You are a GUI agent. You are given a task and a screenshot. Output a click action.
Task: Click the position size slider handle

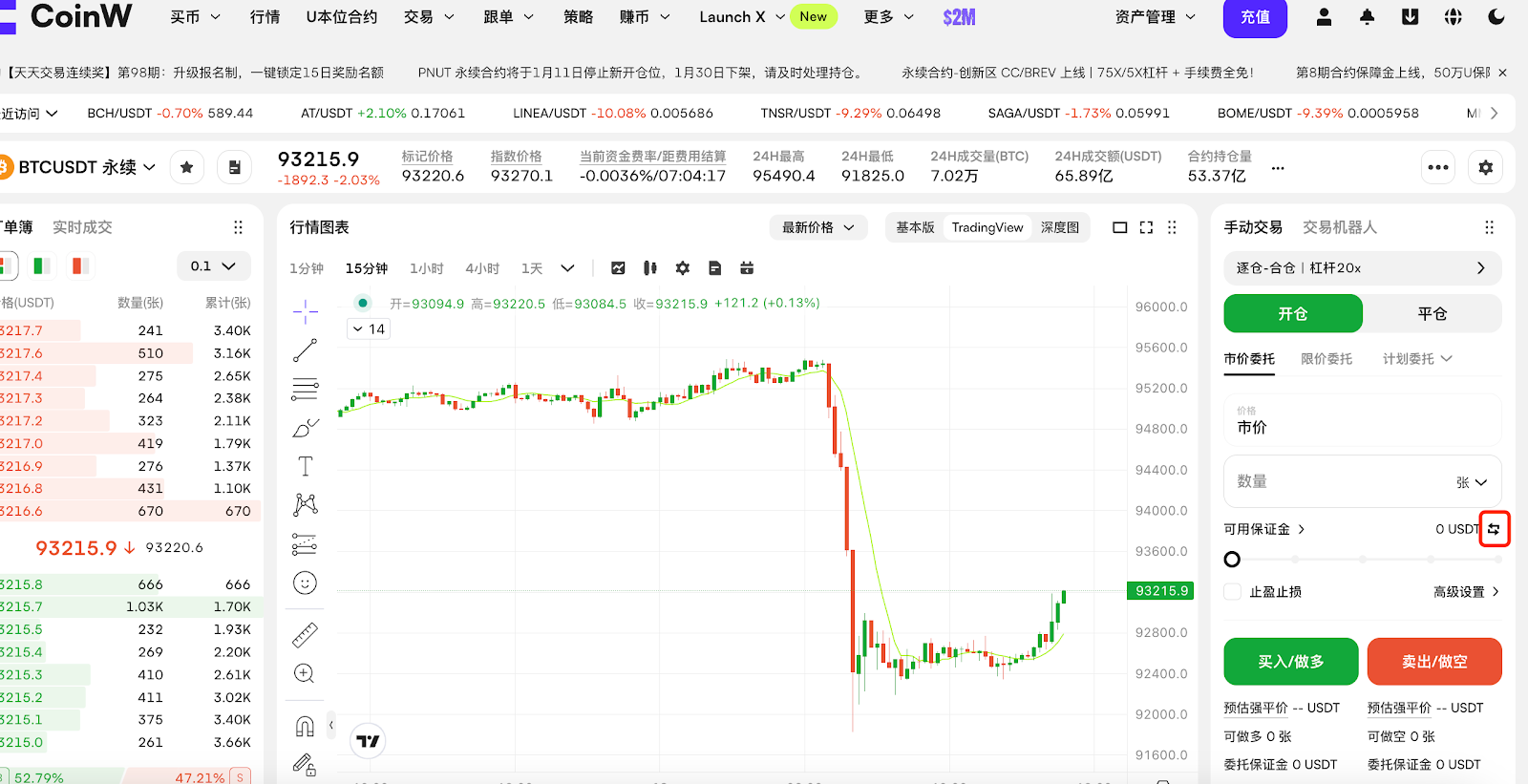click(1232, 560)
